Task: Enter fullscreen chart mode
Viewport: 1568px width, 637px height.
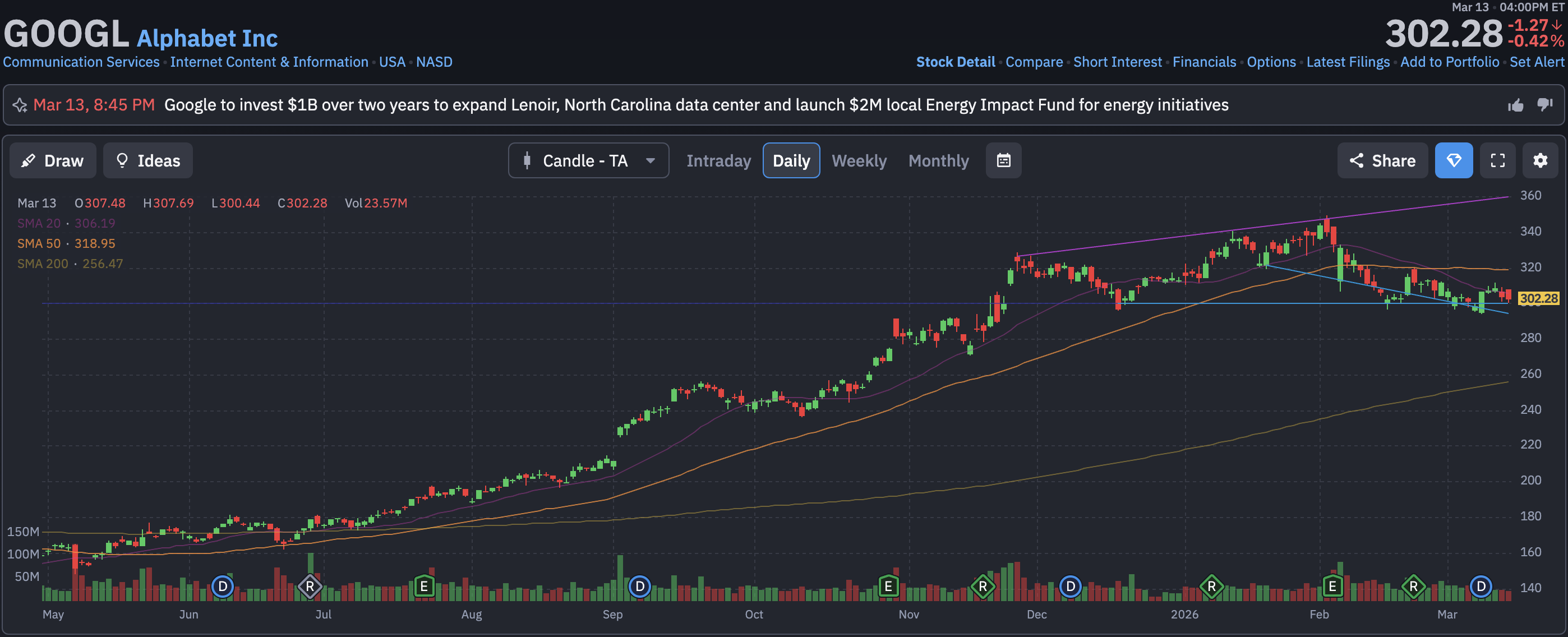Action: tap(1497, 160)
